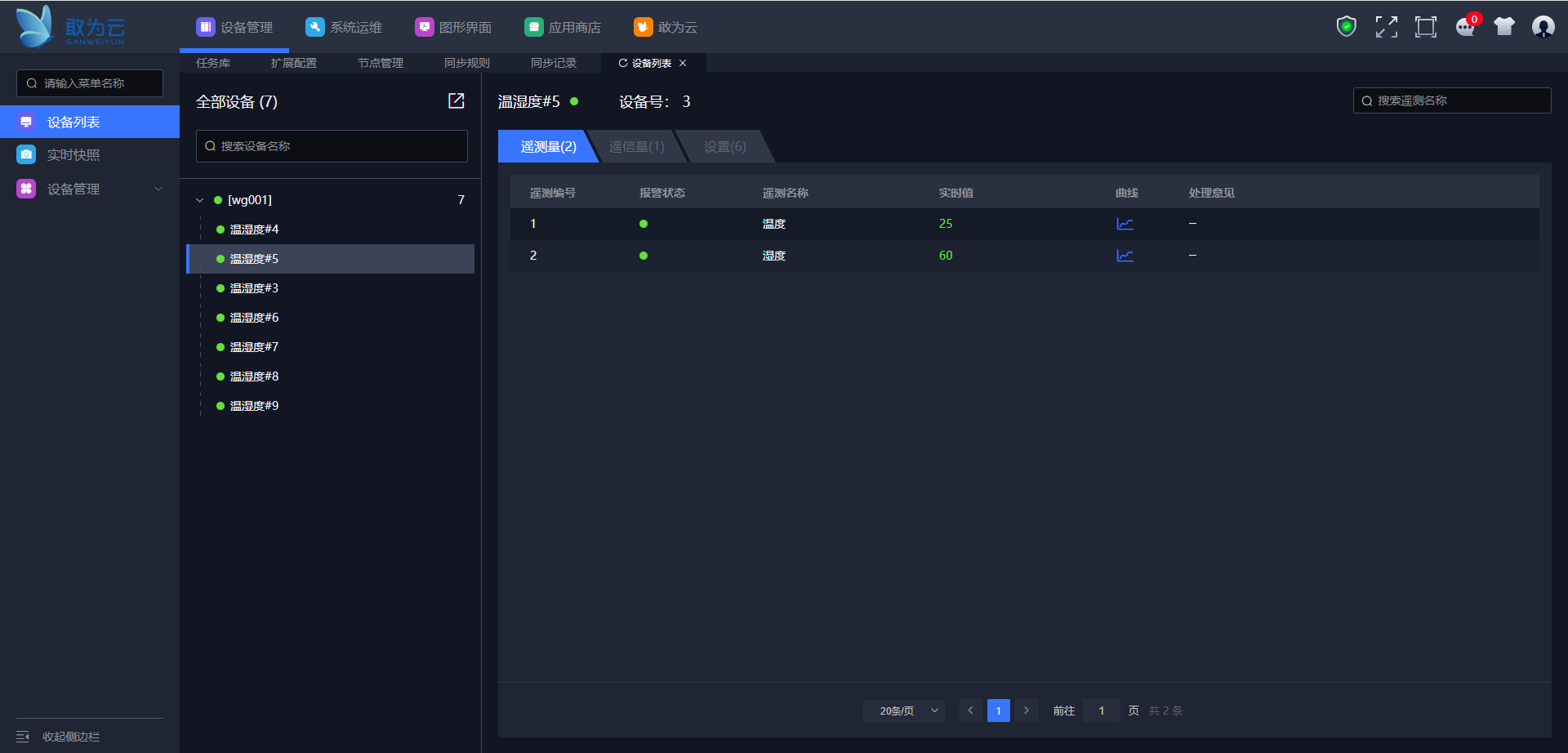
Task: Click the 处理意见 column header
Action: click(1212, 193)
